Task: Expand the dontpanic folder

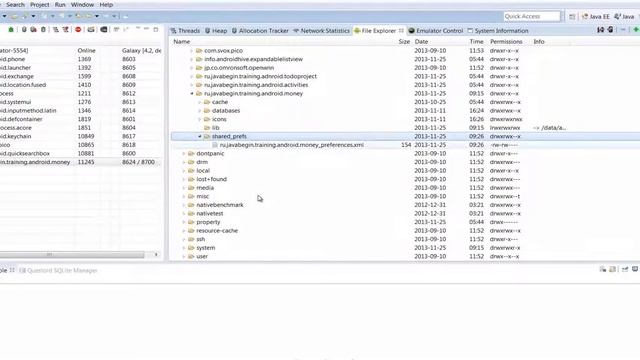Action: [184, 153]
